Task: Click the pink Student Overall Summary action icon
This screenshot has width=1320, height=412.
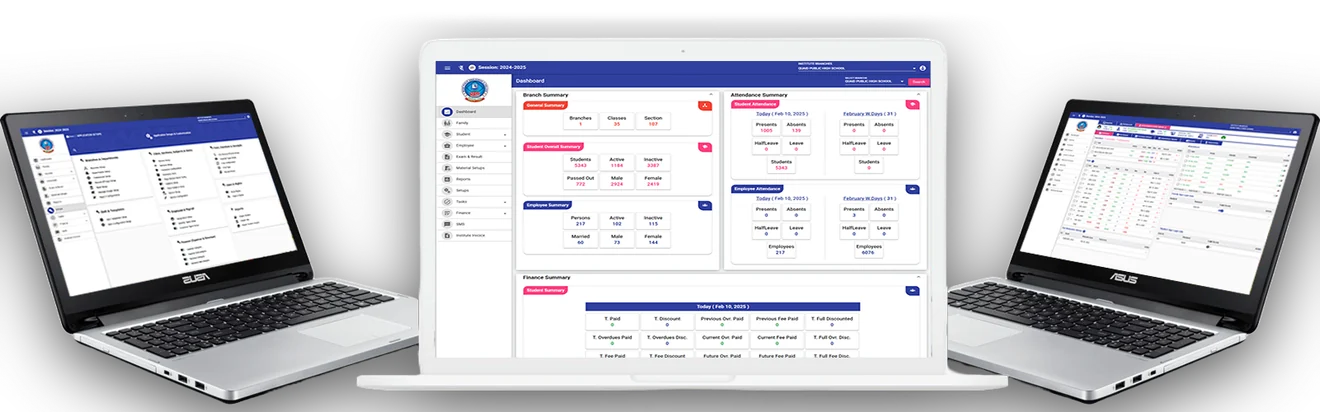Action: click(x=705, y=147)
